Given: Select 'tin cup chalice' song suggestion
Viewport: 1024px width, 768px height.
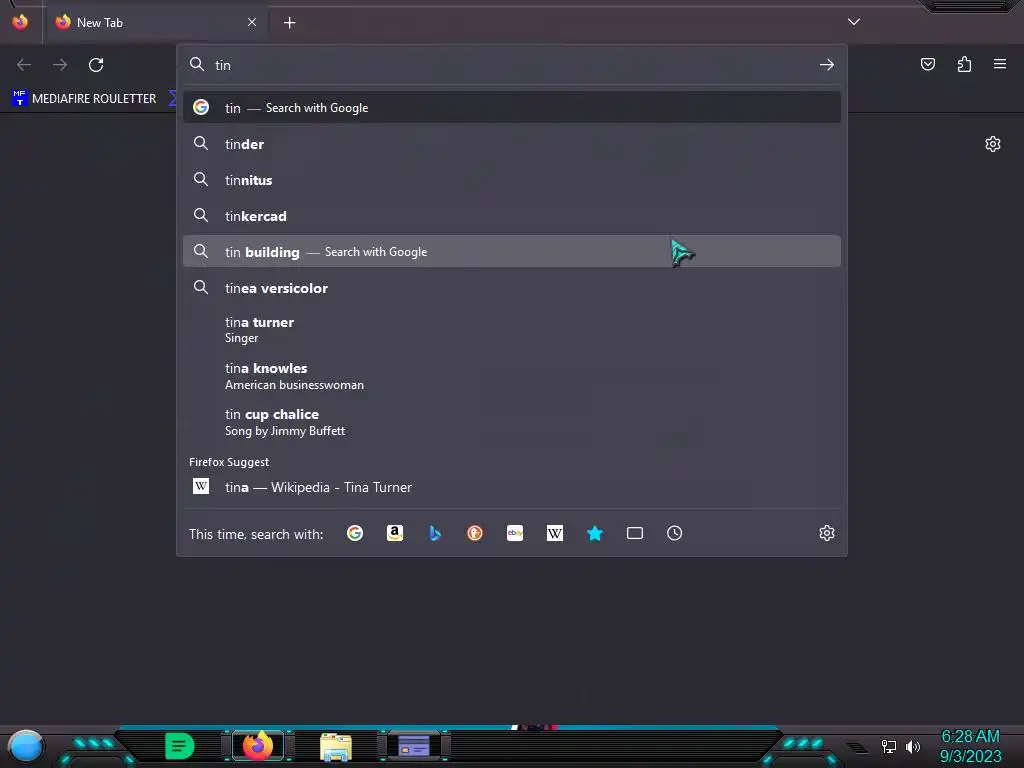Looking at the screenshot, I should (x=512, y=422).
